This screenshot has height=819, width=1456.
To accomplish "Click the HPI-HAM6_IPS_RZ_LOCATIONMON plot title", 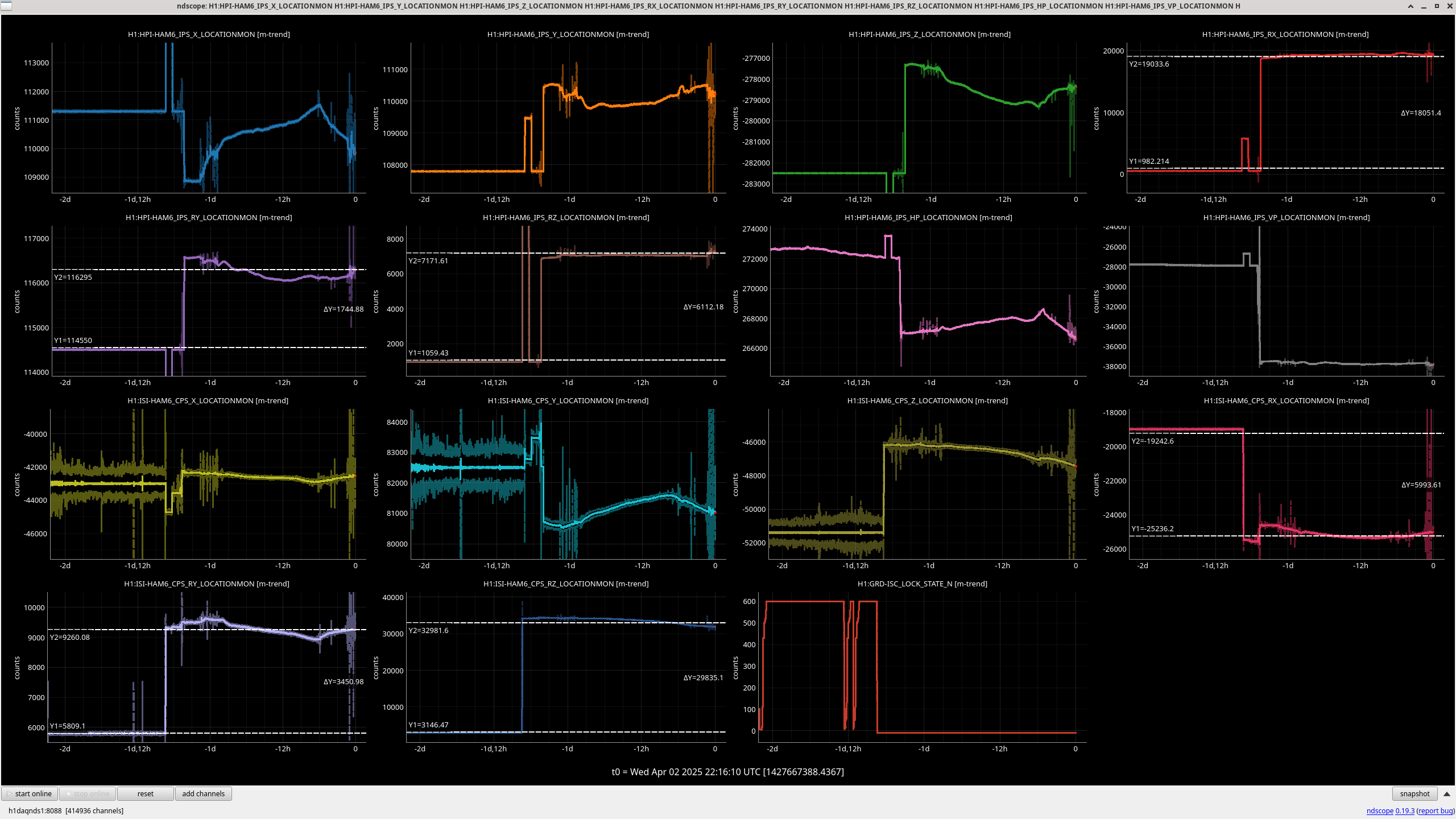I will tap(566, 217).
